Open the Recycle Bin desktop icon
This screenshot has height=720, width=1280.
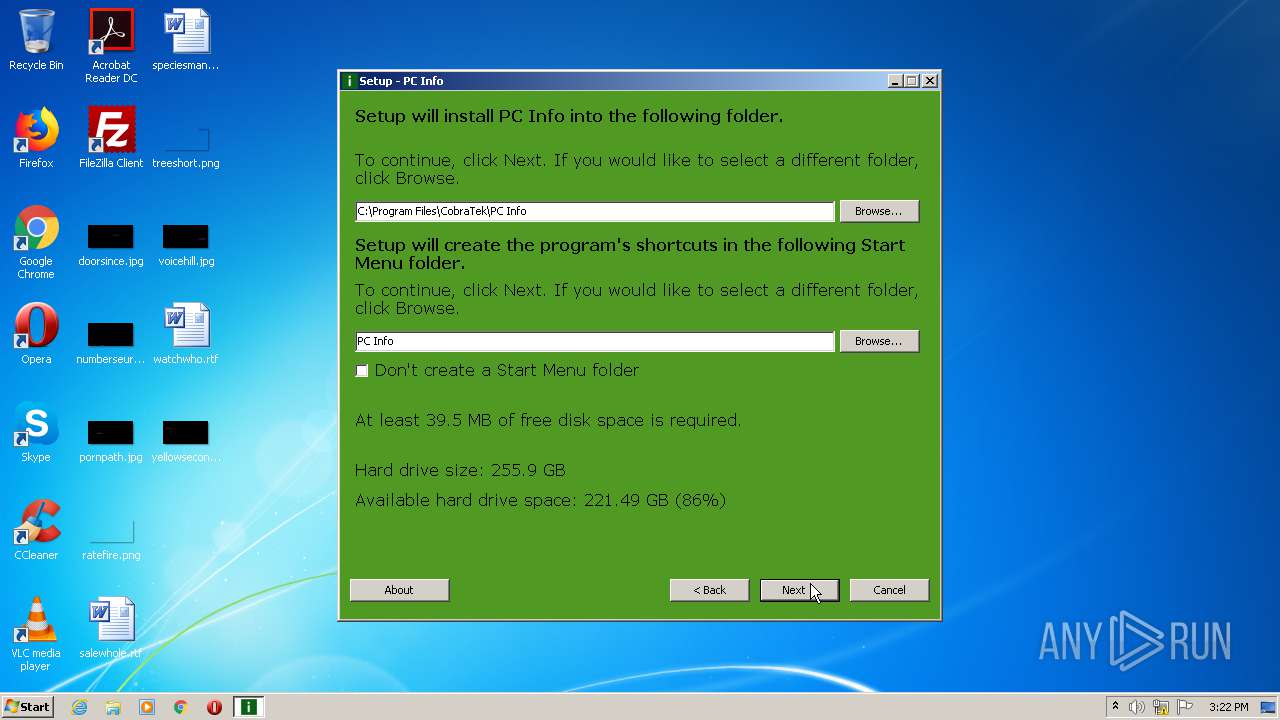tap(36, 40)
